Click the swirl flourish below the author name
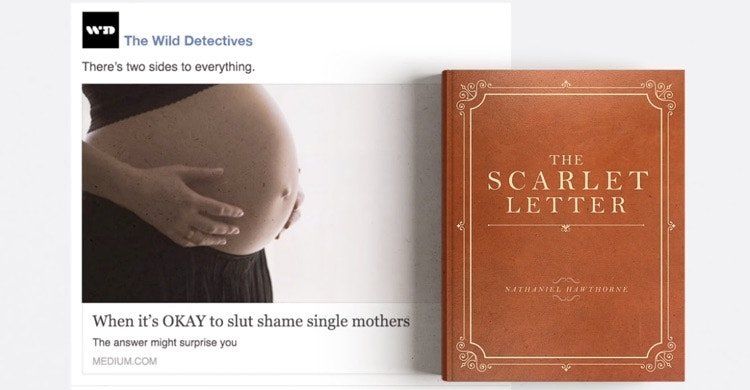 (566, 298)
